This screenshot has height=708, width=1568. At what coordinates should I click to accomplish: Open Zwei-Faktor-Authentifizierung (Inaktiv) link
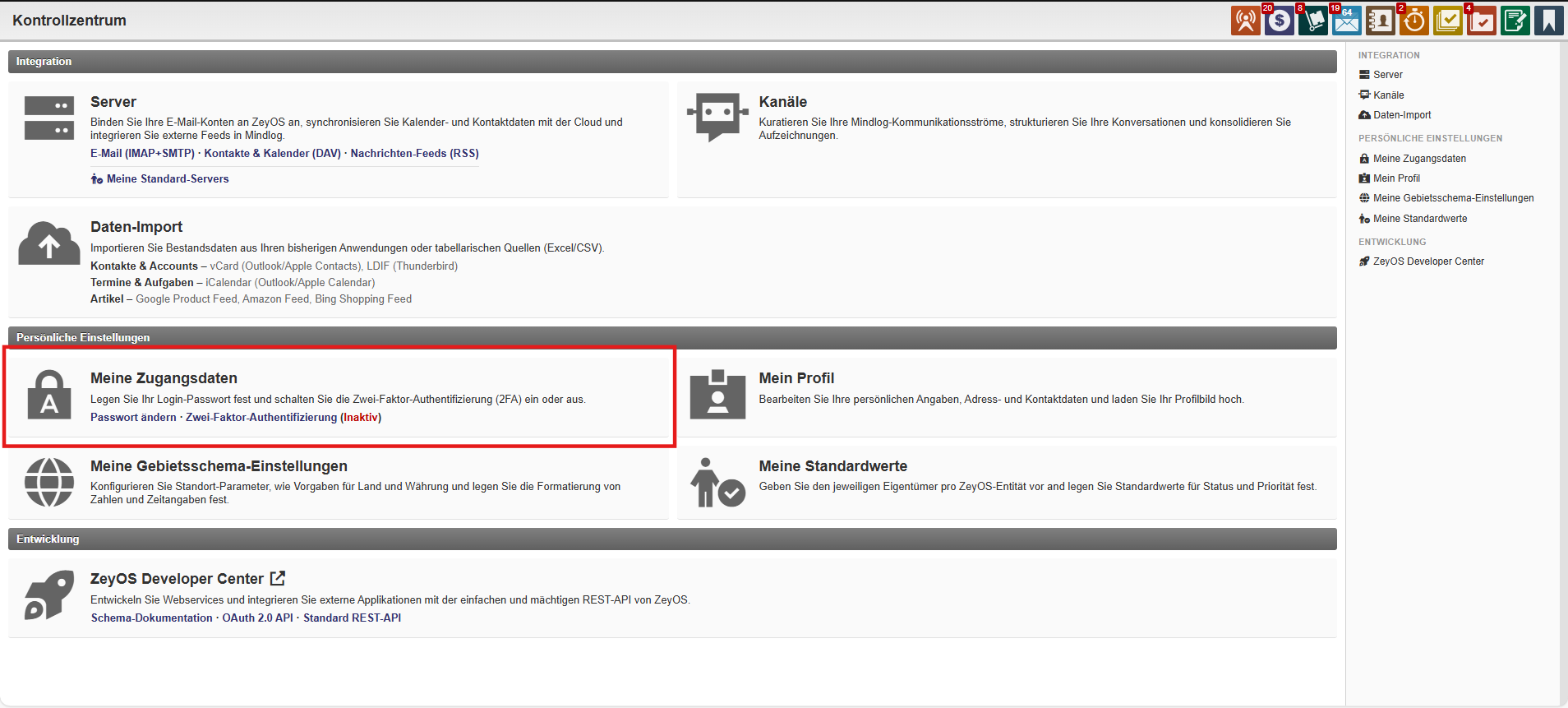point(284,417)
